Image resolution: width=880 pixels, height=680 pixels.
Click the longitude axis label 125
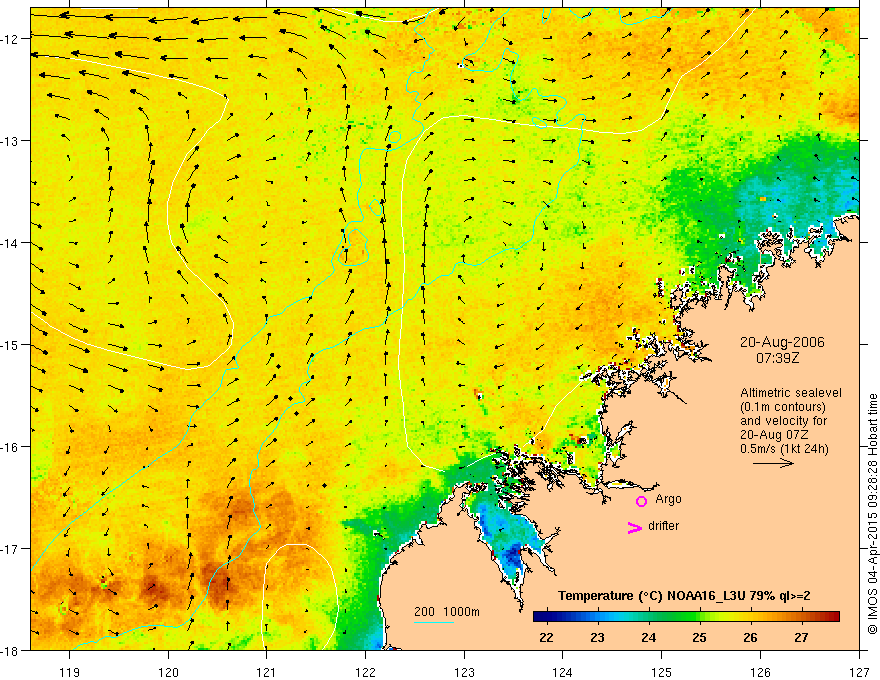(662, 672)
